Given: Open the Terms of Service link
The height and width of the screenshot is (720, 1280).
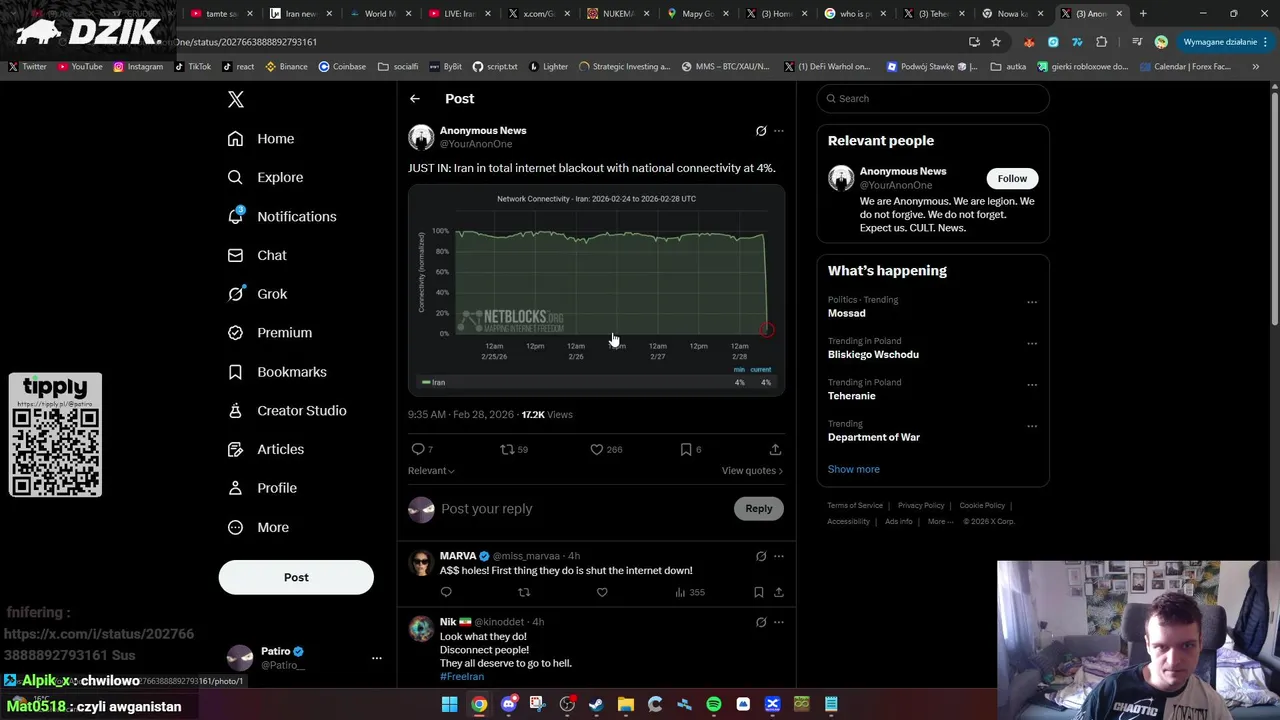Looking at the screenshot, I should (x=855, y=506).
